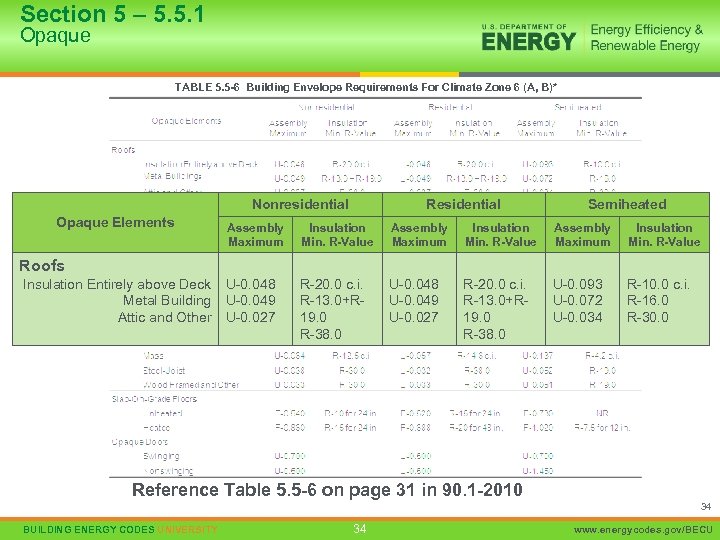The height and width of the screenshot is (540, 720).
Task: Select 'Assembly Maximum' header under Residential
Action: [x=419, y=235]
